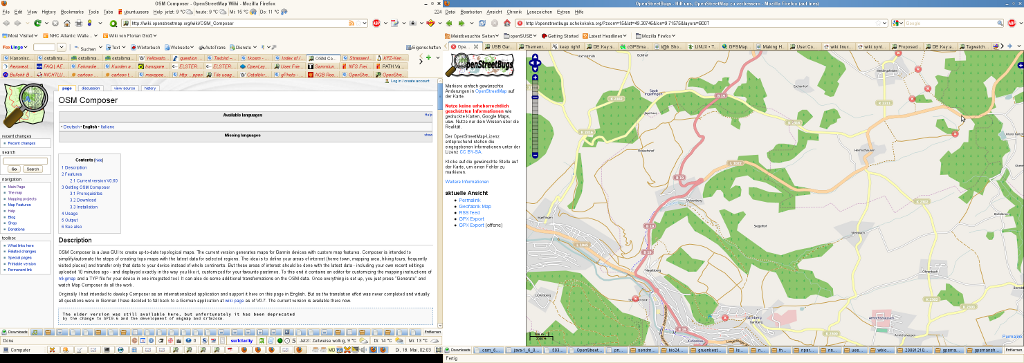Switch to the wiki discussion tab
Viewport: 1024px width, 363px height.
91,87
